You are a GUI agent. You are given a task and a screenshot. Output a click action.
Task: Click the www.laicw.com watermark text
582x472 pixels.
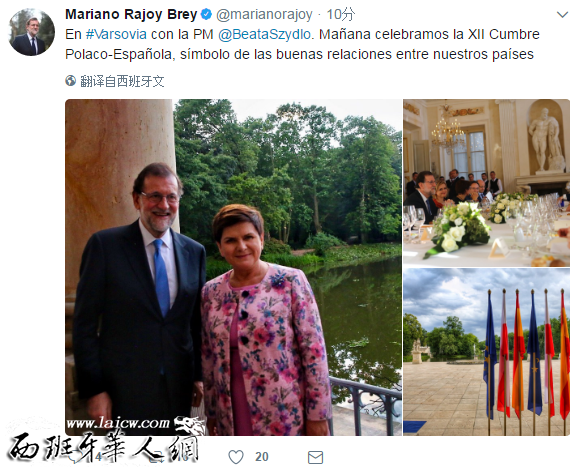point(118,423)
